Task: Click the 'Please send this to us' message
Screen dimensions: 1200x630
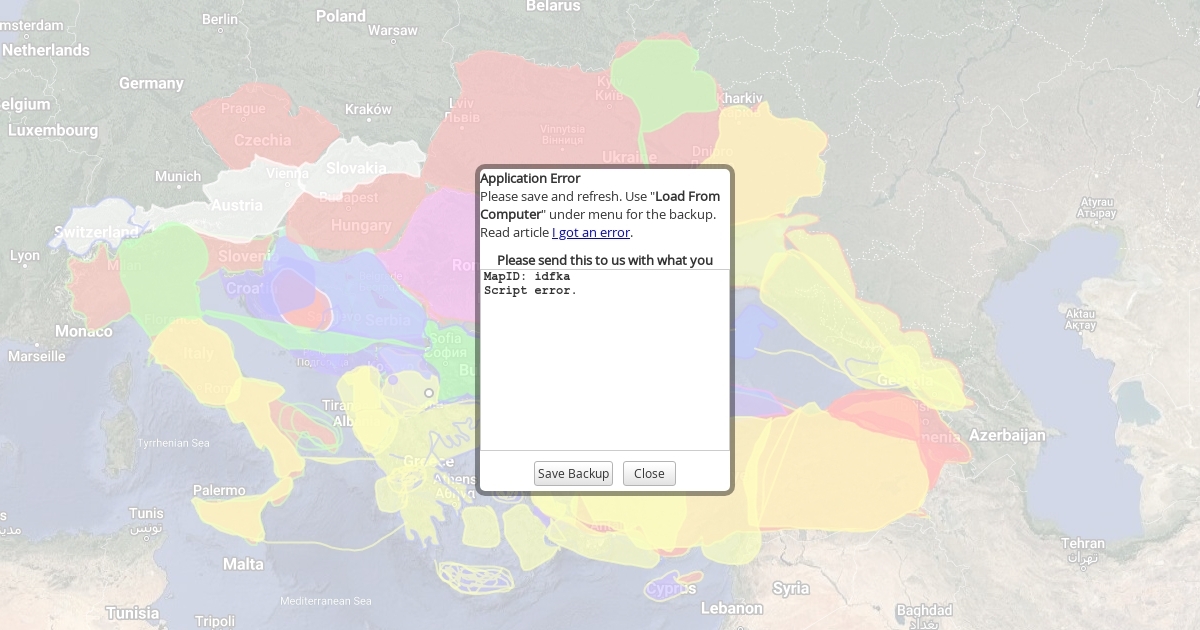Action: pos(605,260)
